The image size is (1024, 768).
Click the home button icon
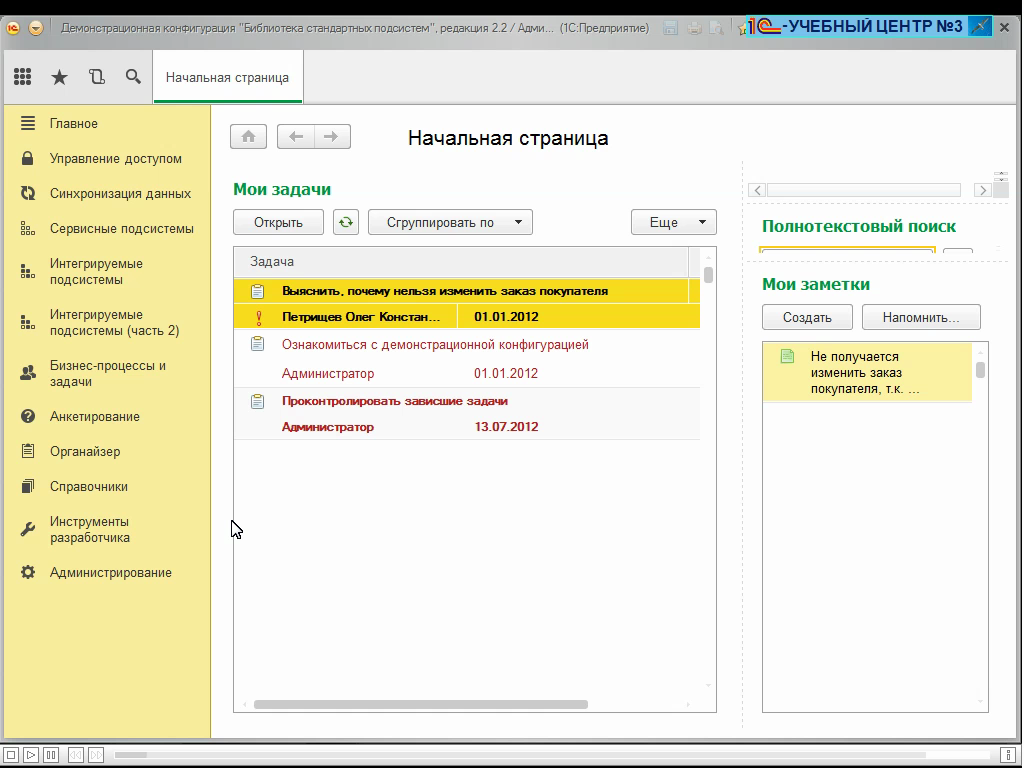(248, 136)
